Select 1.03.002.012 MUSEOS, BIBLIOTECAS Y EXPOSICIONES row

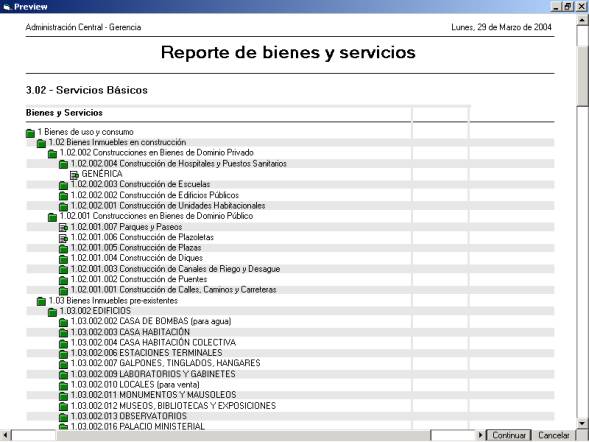point(290,406)
